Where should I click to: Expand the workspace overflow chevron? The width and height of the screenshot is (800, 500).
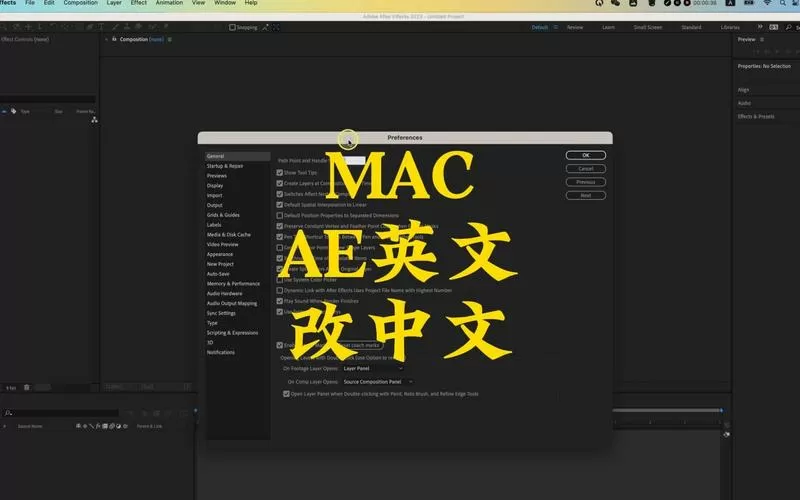[x=760, y=27]
